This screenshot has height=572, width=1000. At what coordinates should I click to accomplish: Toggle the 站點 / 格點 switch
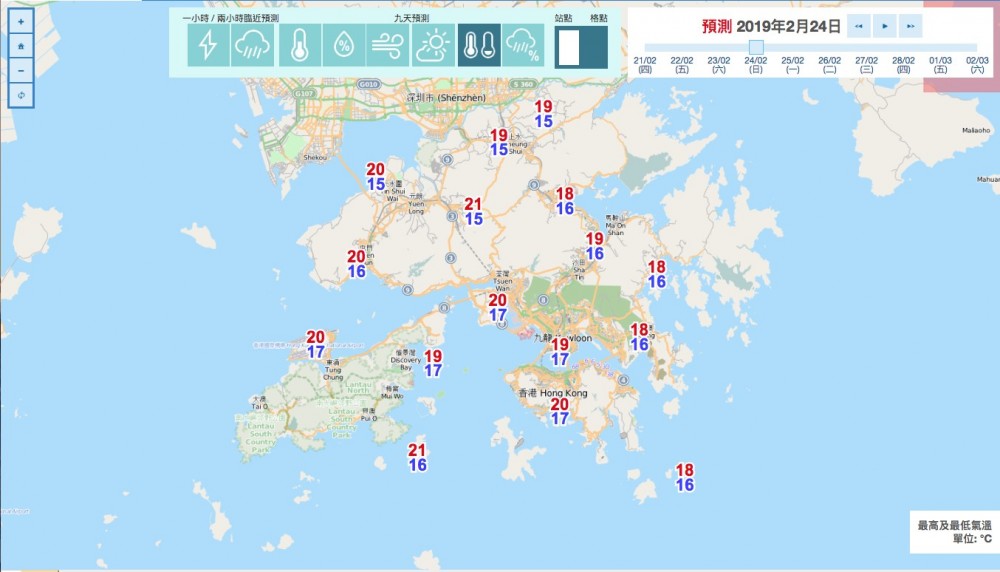click(x=581, y=47)
